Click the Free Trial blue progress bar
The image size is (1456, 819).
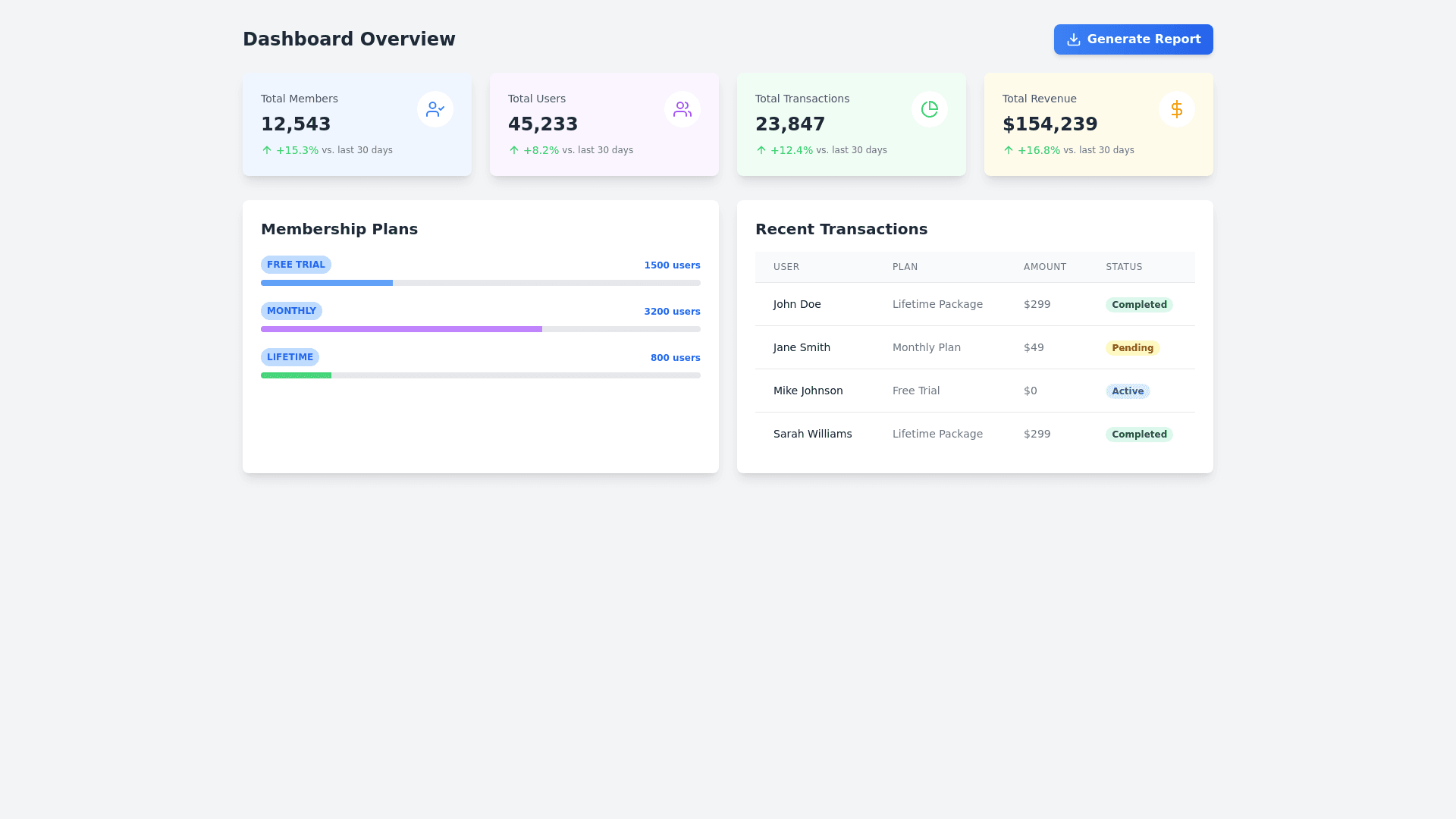pyautogui.click(x=327, y=283)
